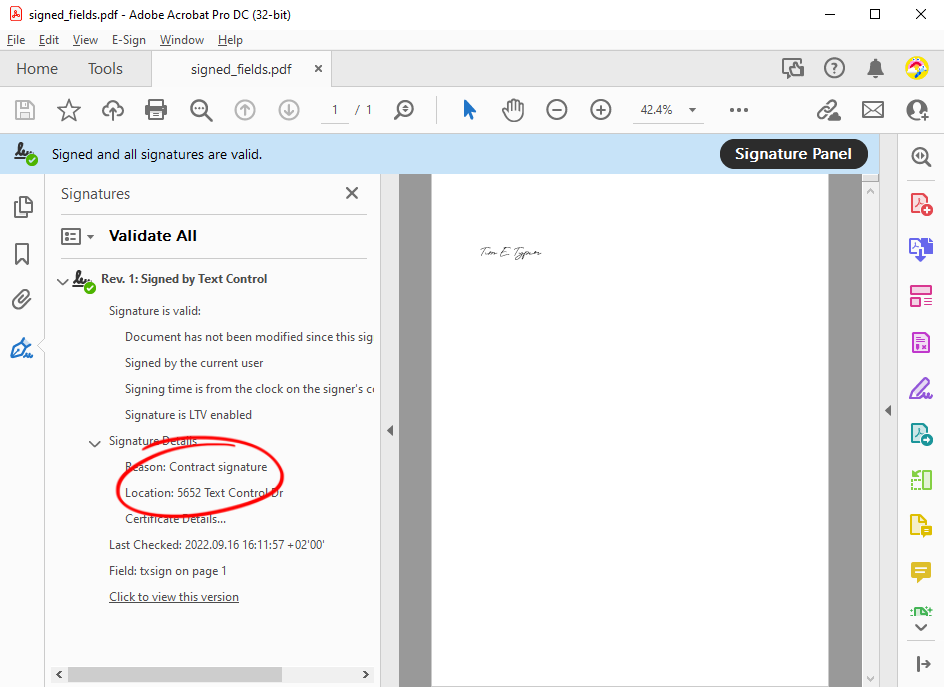Click the handwritten signature field on page
This screenshot has width=944, height=687.
tap(511, 252)
